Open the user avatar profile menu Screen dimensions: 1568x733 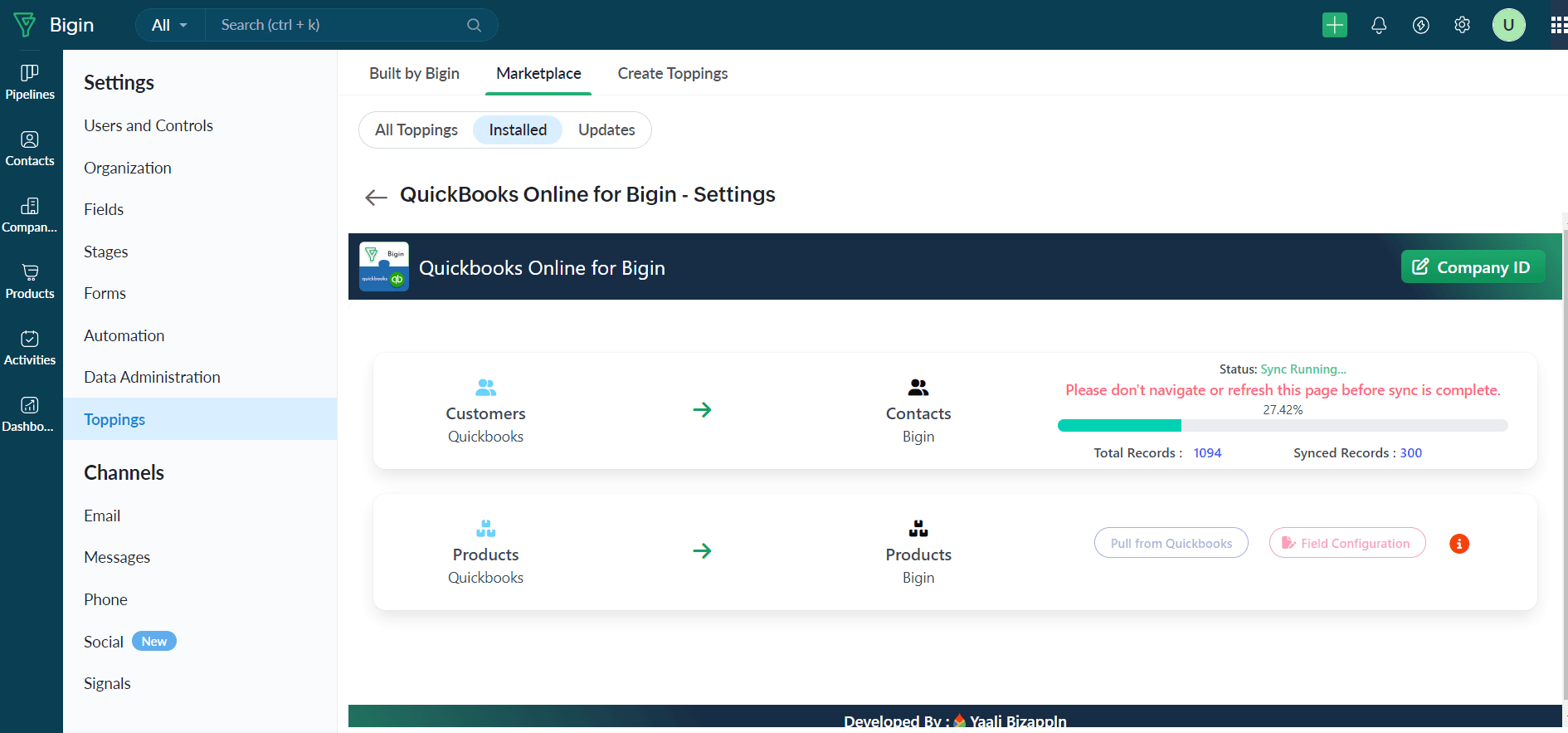pos(1508,25)
